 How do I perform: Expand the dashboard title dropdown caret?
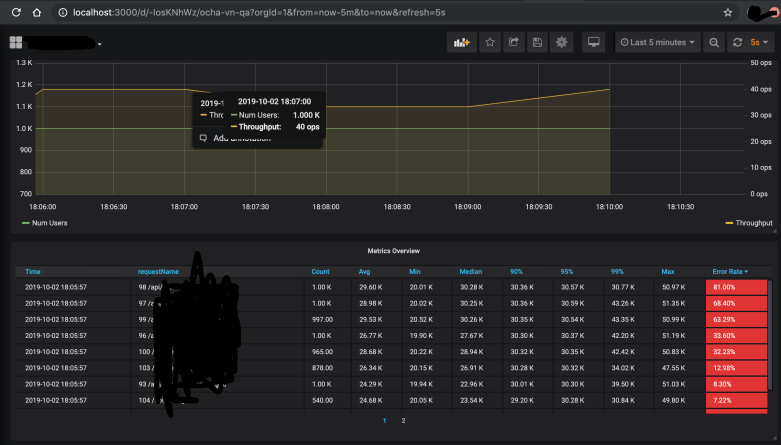pyautogui.click(x=100, y=44)
